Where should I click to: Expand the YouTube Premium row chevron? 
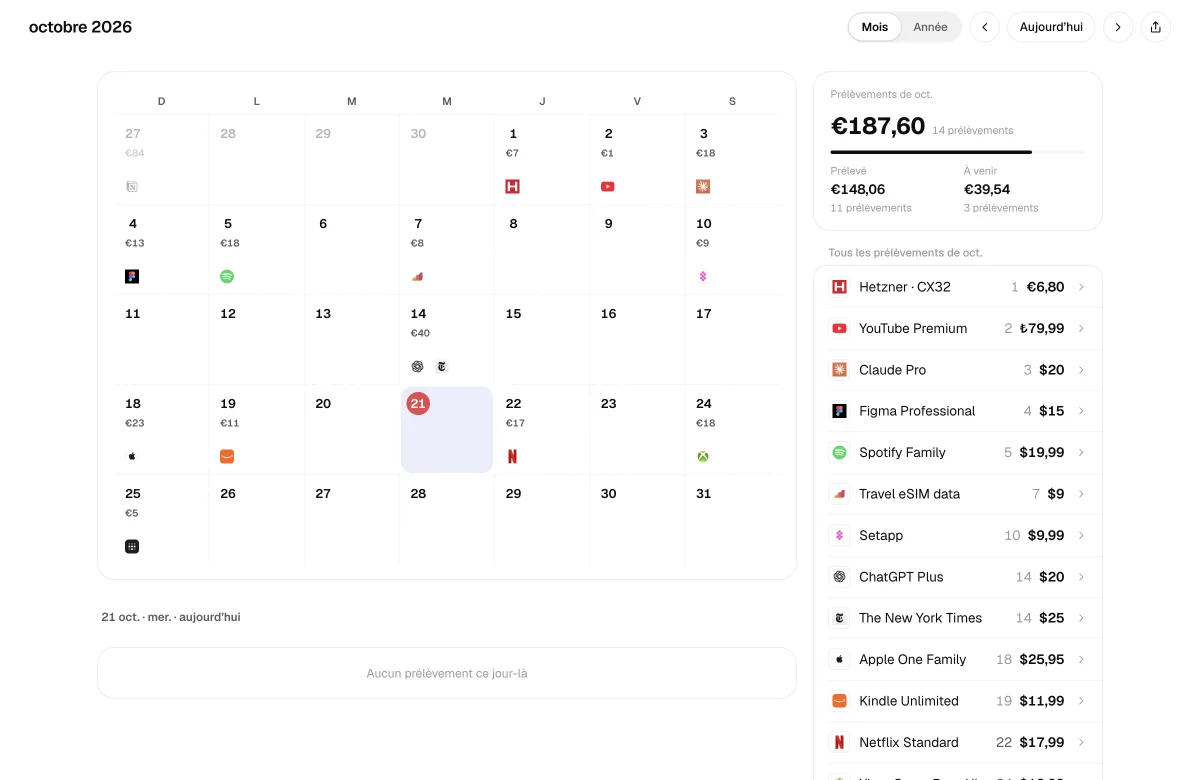click(x=1081, y=328)
